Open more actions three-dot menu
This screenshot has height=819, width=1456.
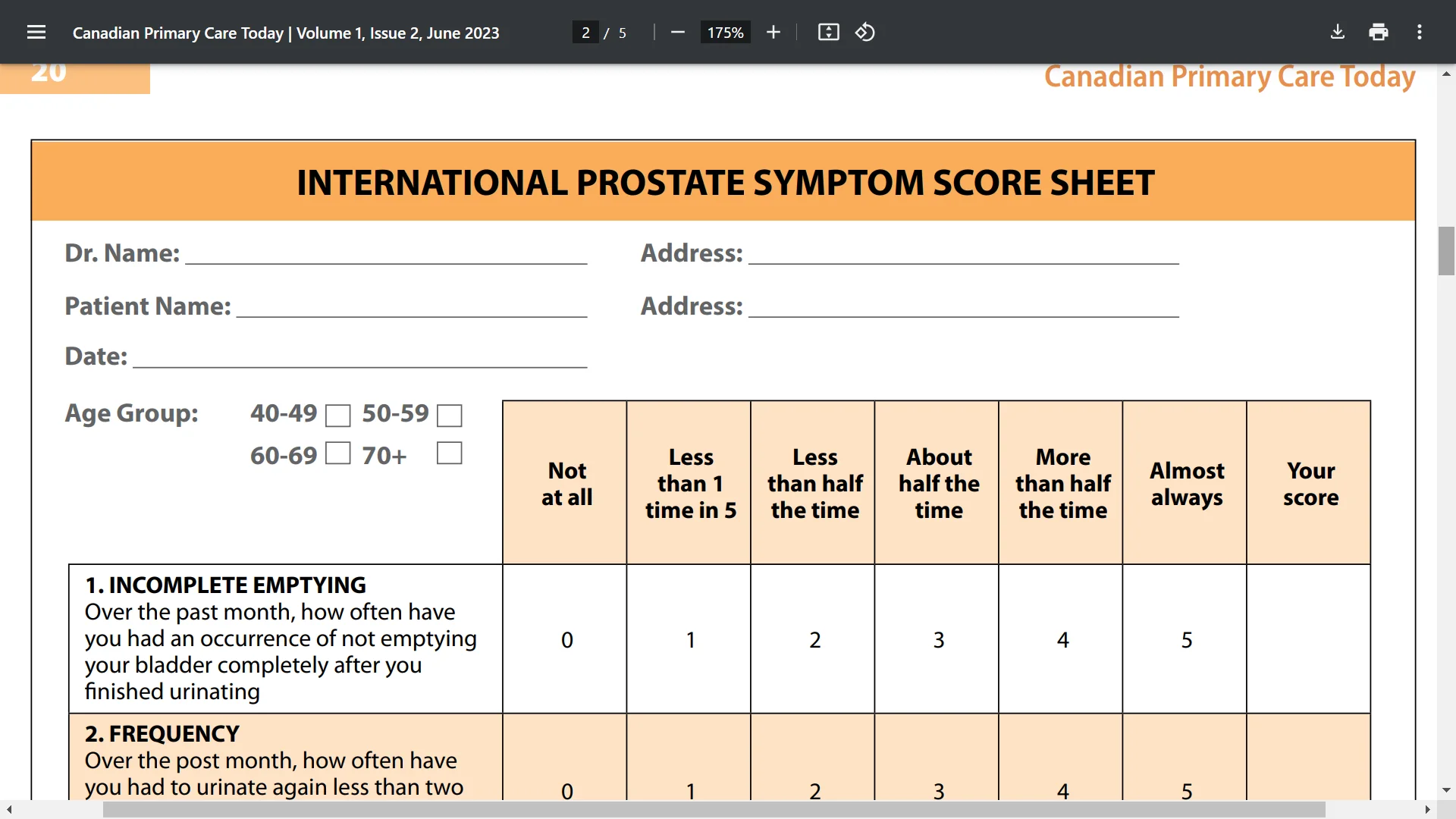(x=1420, y=33)
